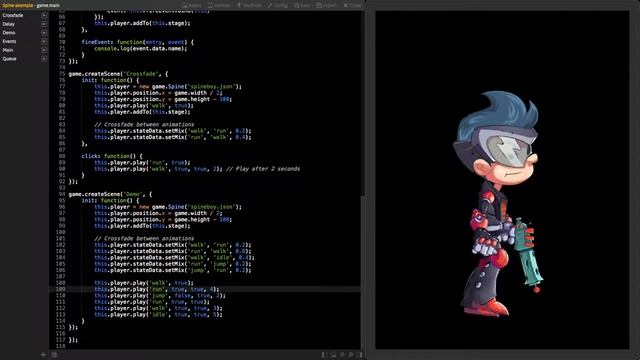640x360 pixels.
Task: Open the Config menu in top toolbar
Action: 278,5
